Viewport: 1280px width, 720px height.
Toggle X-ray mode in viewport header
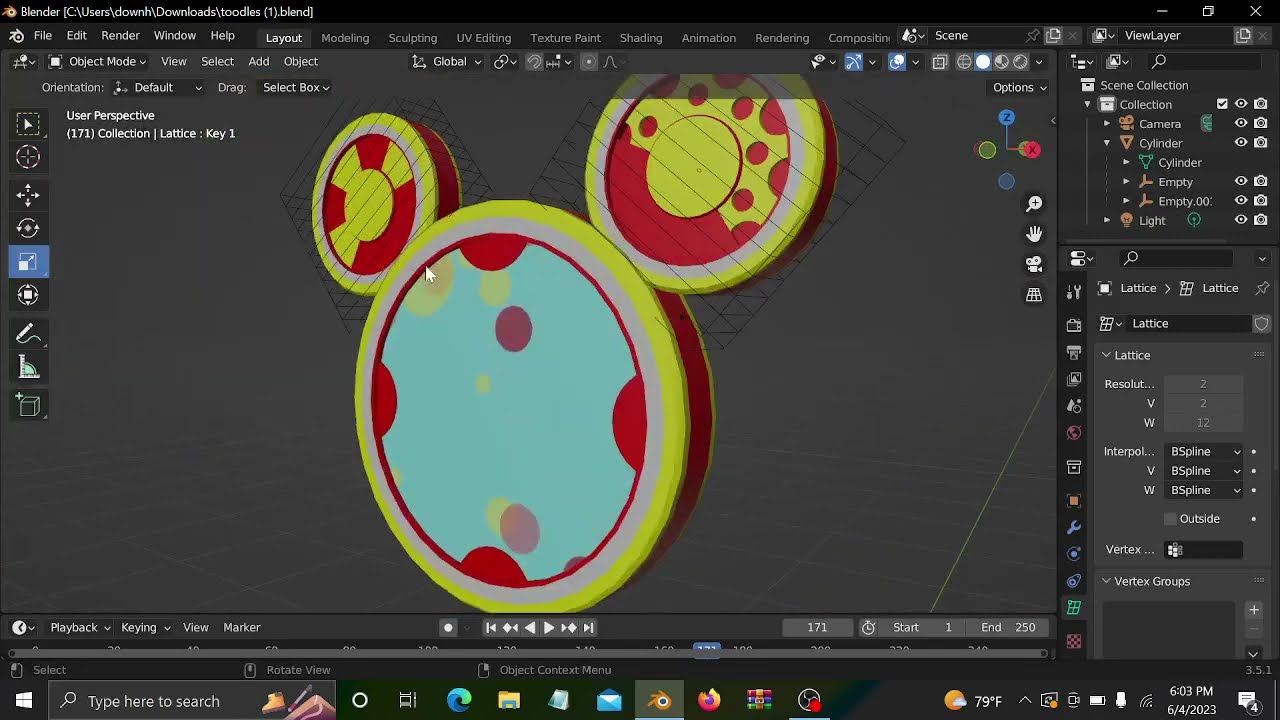point(940,62)
